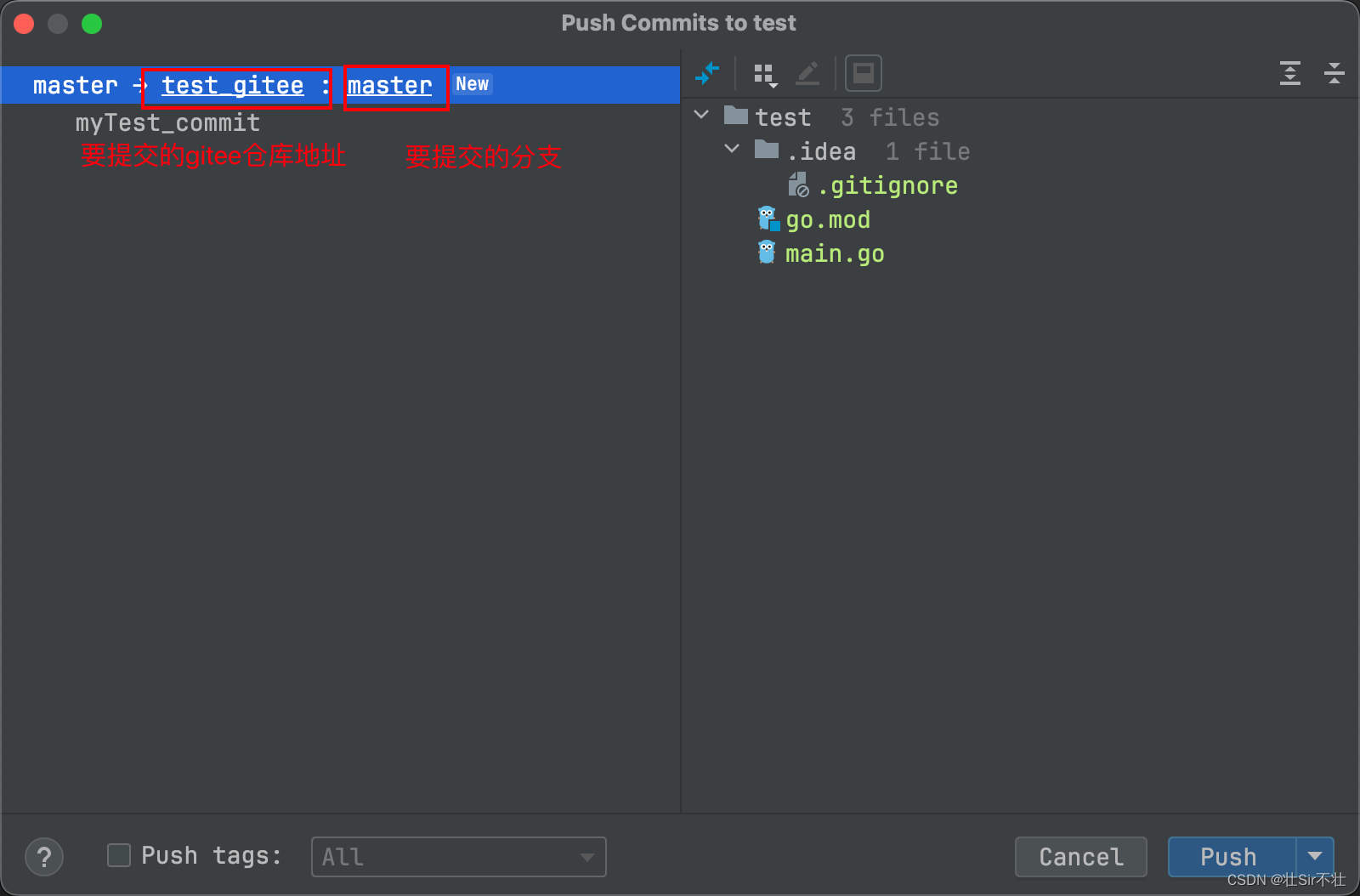Screen dimensions: 1360x896
Task: Open the Push button dropdown arrow
Action: point(1314,857)
